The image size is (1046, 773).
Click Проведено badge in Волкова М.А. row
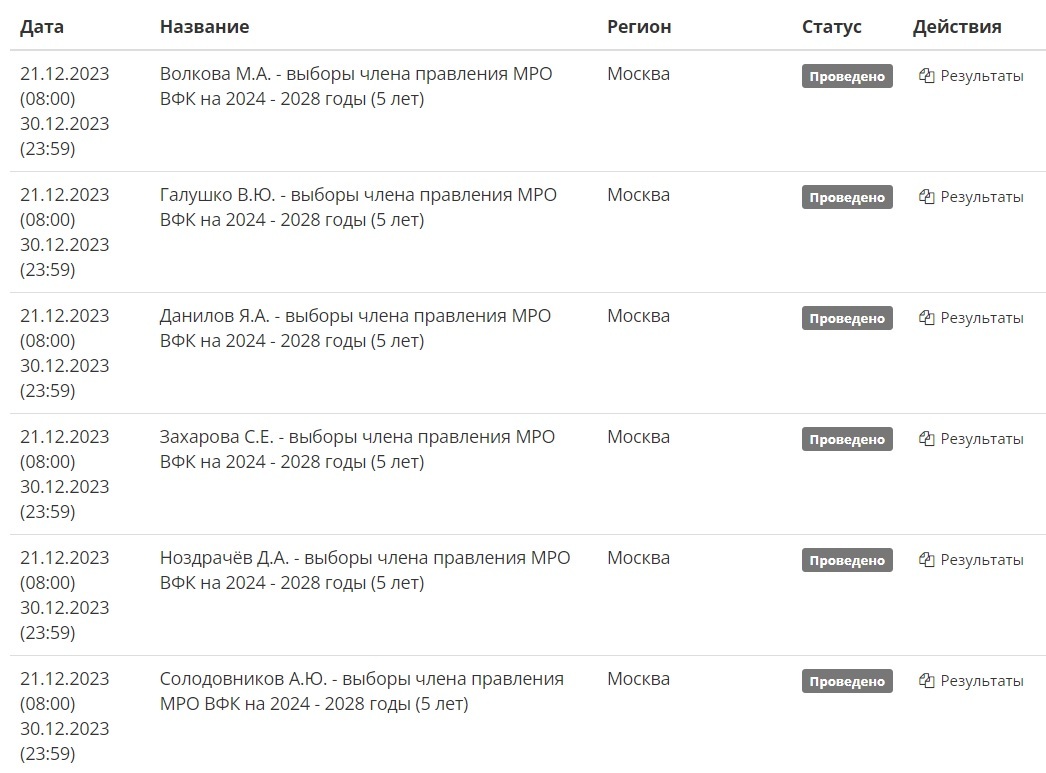pos(847,76)
